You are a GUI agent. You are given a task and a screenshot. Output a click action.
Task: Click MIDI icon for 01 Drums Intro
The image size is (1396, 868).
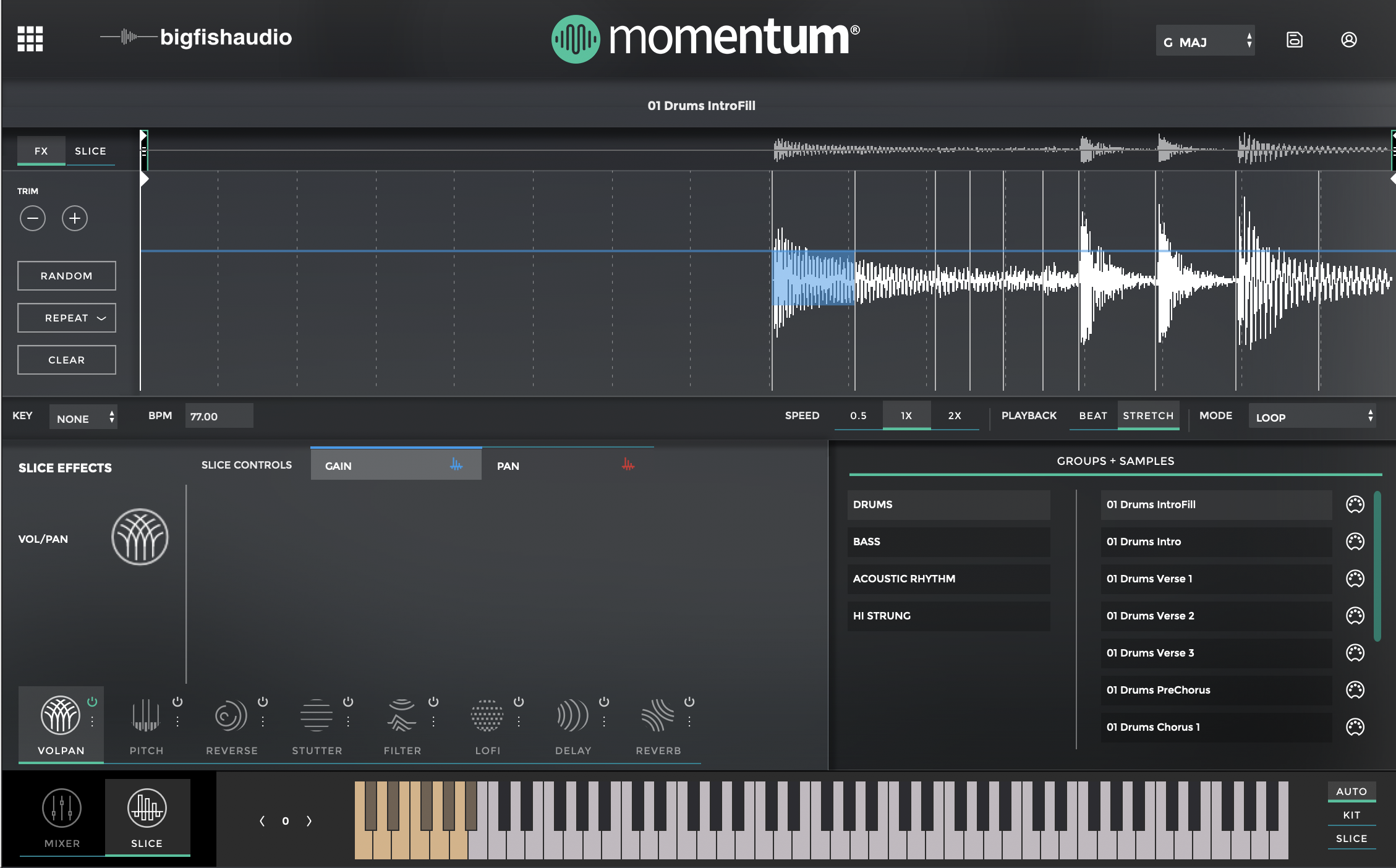pos(1355,542)
